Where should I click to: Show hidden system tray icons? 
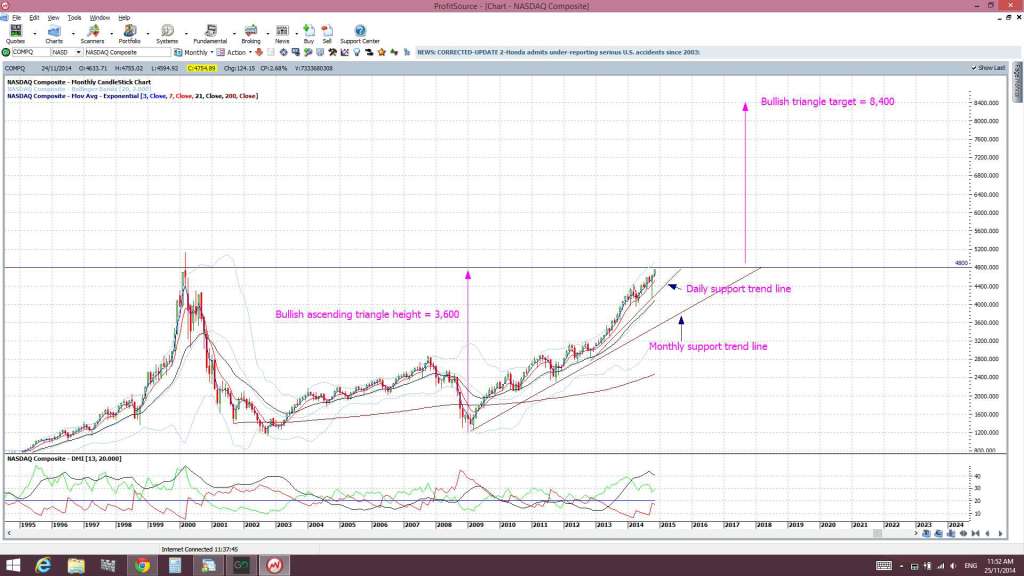[902, 566]
